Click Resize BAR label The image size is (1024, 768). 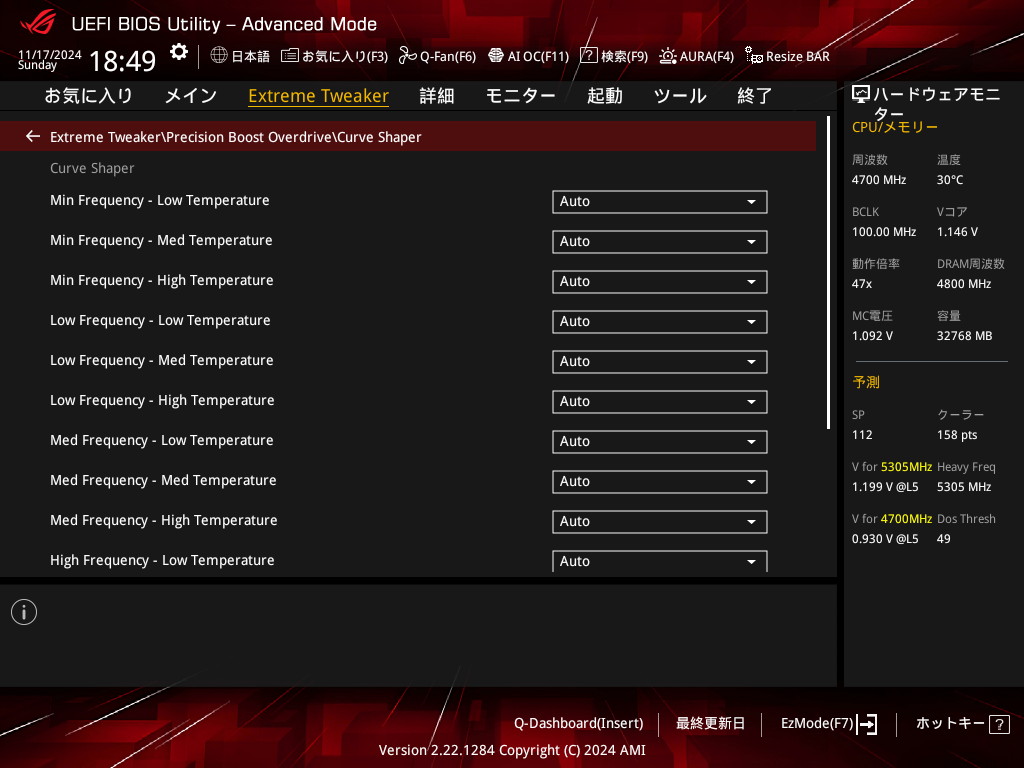tap(797, 56)
